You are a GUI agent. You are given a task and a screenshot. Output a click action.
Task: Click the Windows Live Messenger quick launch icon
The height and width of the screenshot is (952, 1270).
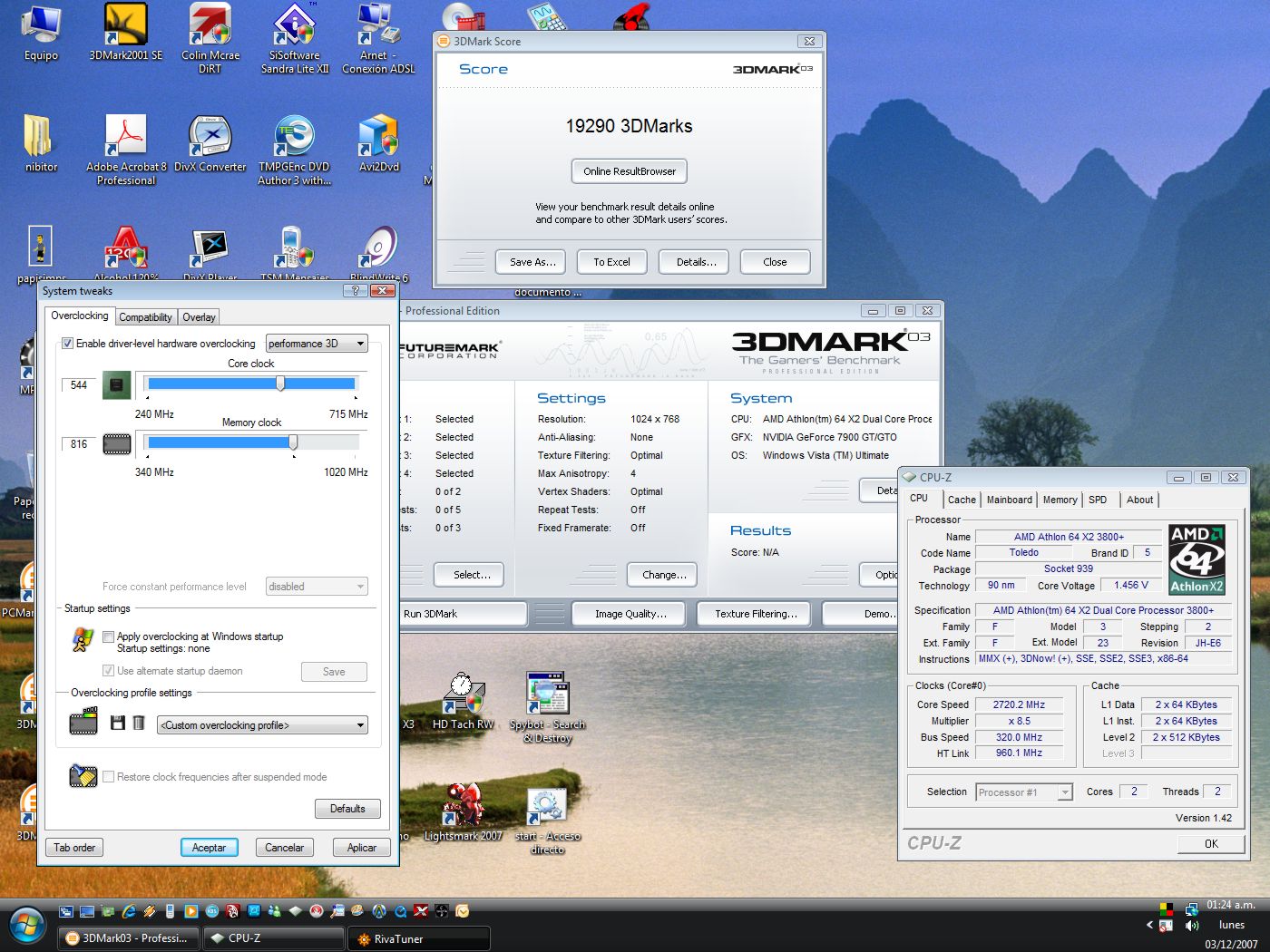pos(275,911)
